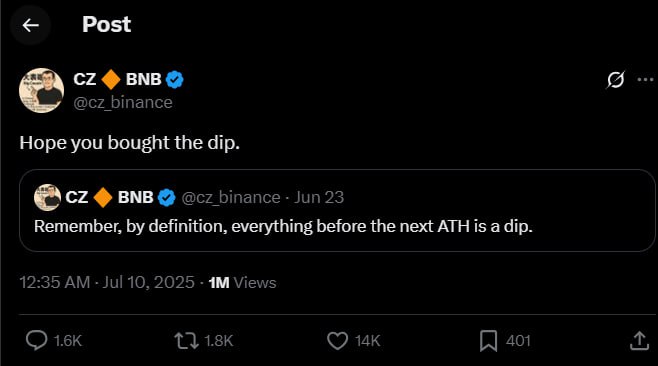The image size is (658, 366).
Task: Bookmark this post
Action: click(488, 341)
